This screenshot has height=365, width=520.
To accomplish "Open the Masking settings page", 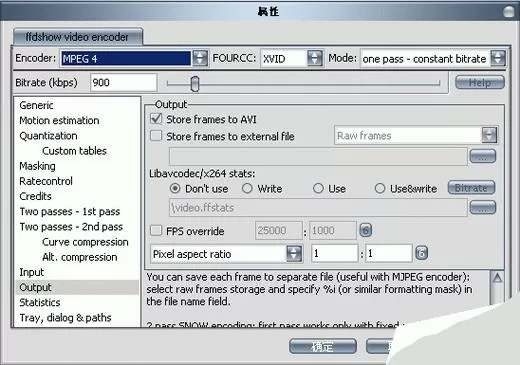I will point(37,166).
